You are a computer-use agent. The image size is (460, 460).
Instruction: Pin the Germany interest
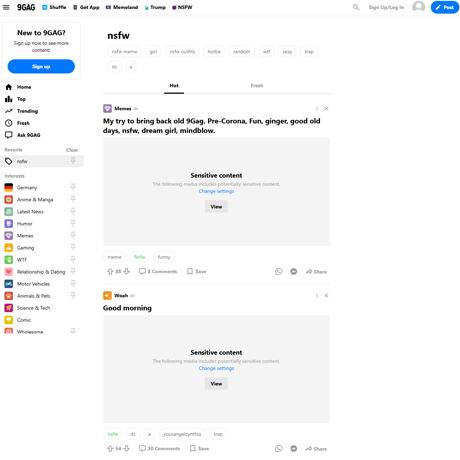(x=73, y=187)
